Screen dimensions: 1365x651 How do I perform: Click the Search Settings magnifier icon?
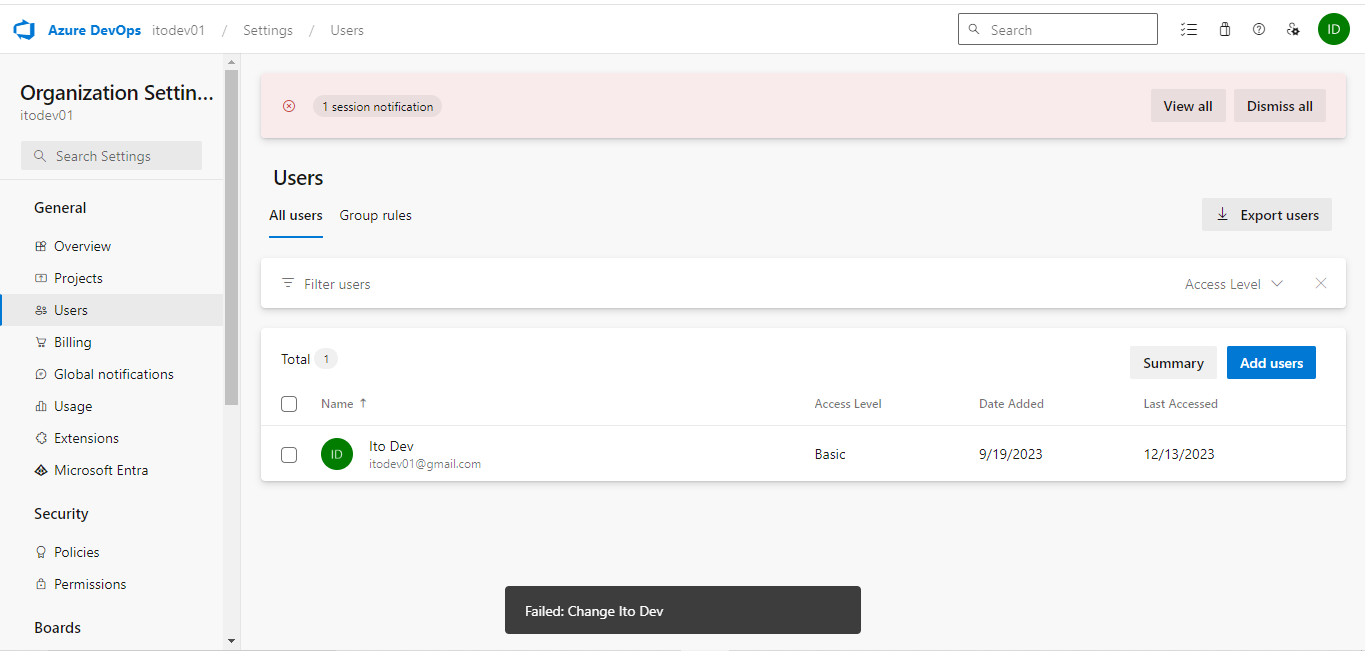[x=40, y=156]
